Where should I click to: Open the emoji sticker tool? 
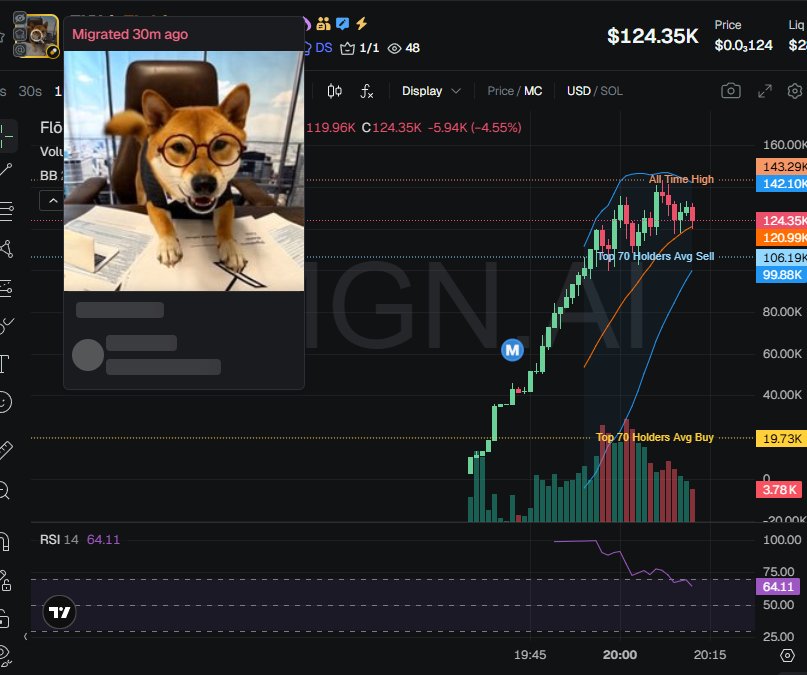click(5, 402)
